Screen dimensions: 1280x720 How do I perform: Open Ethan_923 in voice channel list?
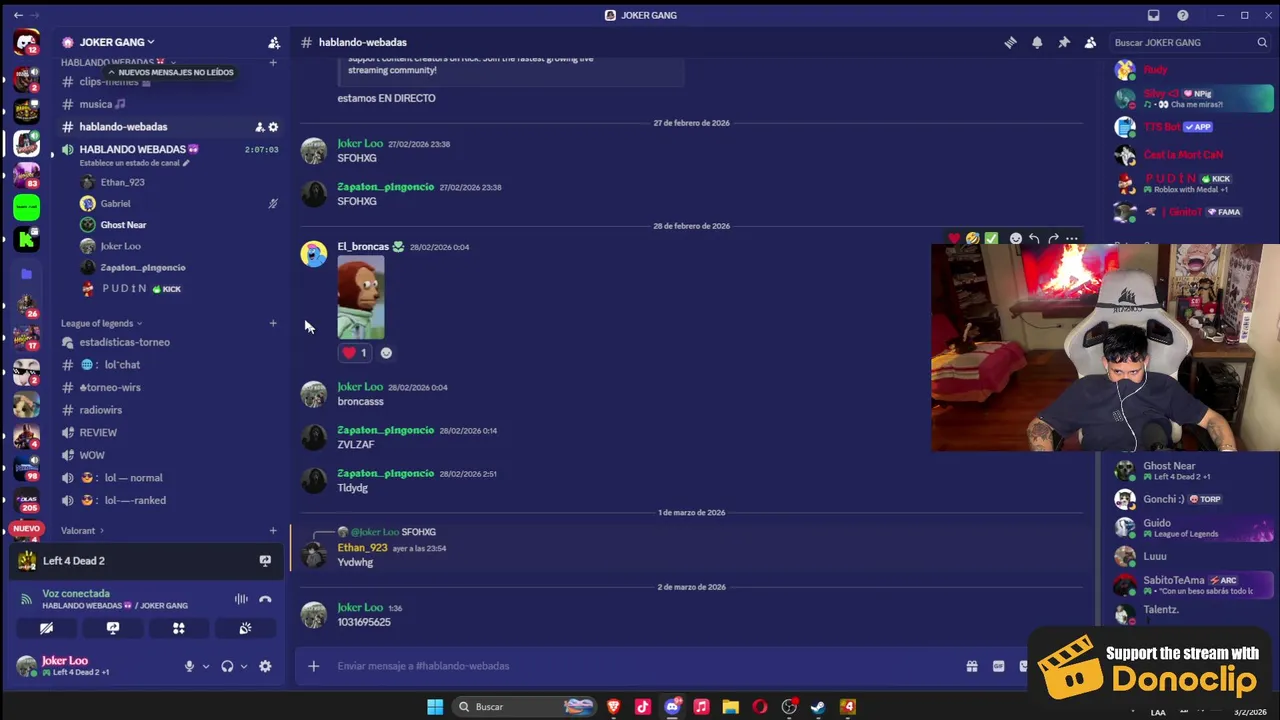click(x=122, y=182)
